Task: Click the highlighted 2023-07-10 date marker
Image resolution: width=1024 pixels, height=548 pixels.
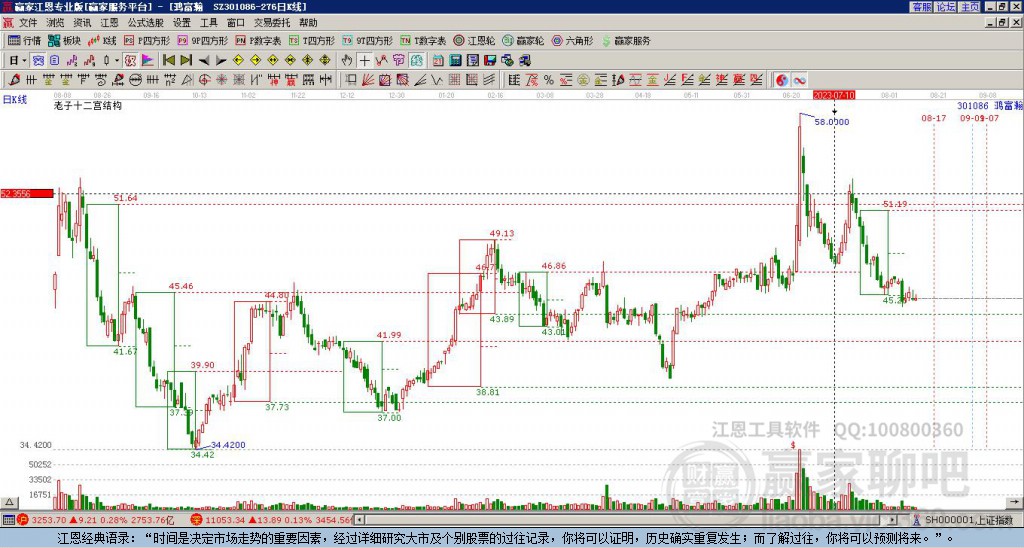Action: [833, 95]
